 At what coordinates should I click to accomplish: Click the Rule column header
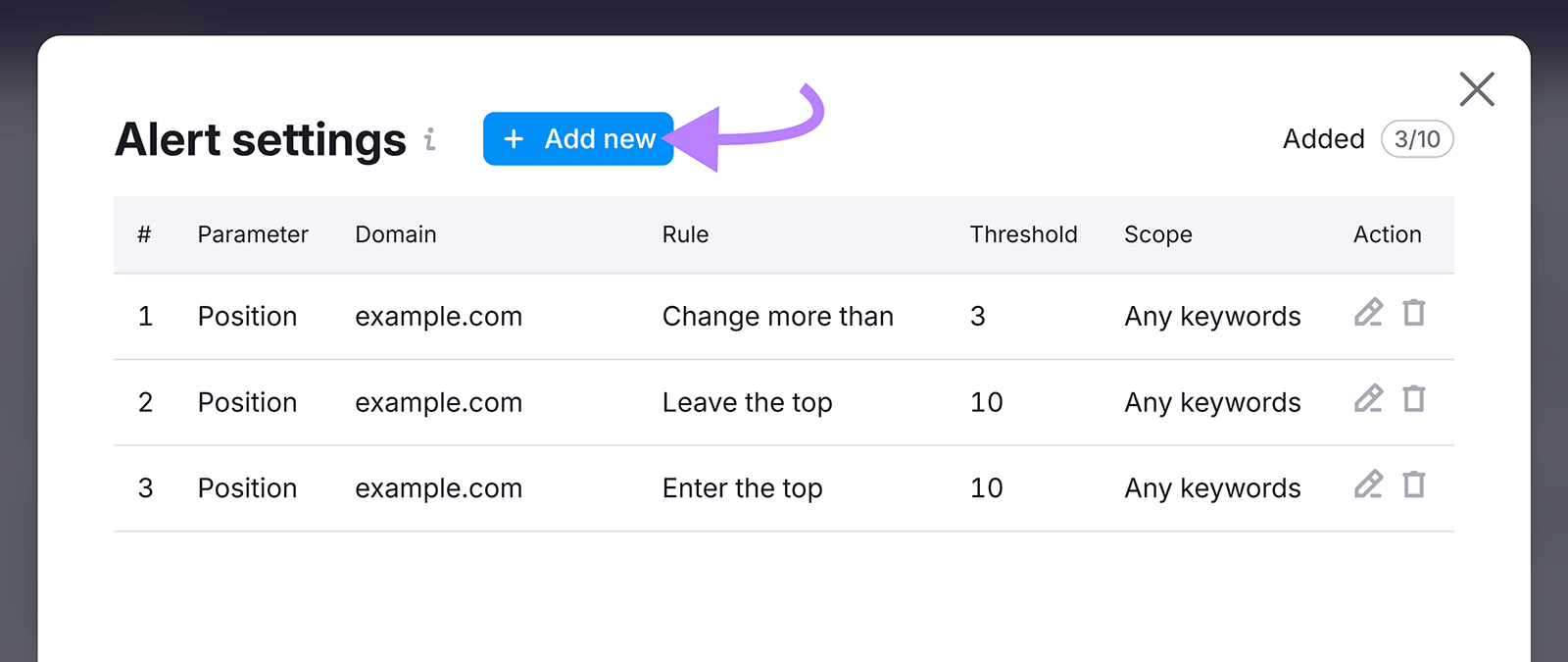[685, 234]
